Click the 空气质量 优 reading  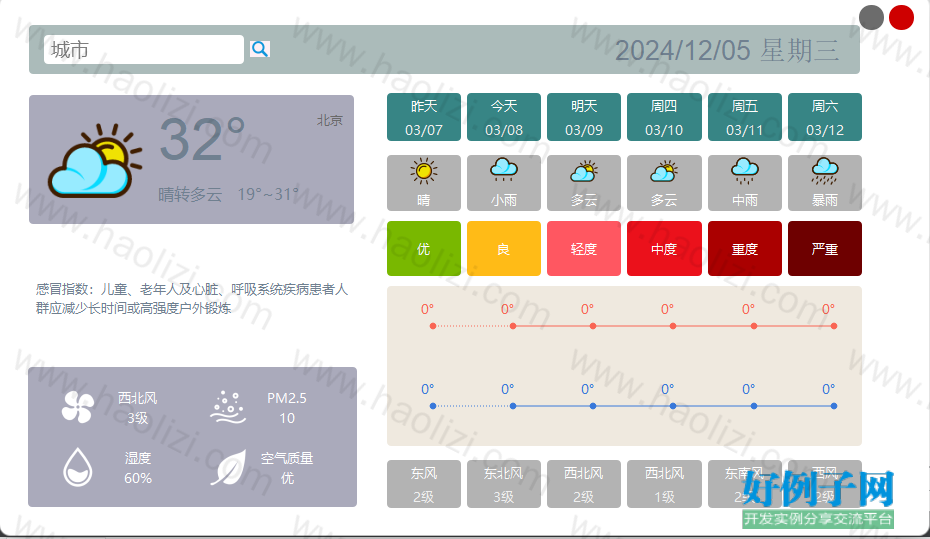287,468
